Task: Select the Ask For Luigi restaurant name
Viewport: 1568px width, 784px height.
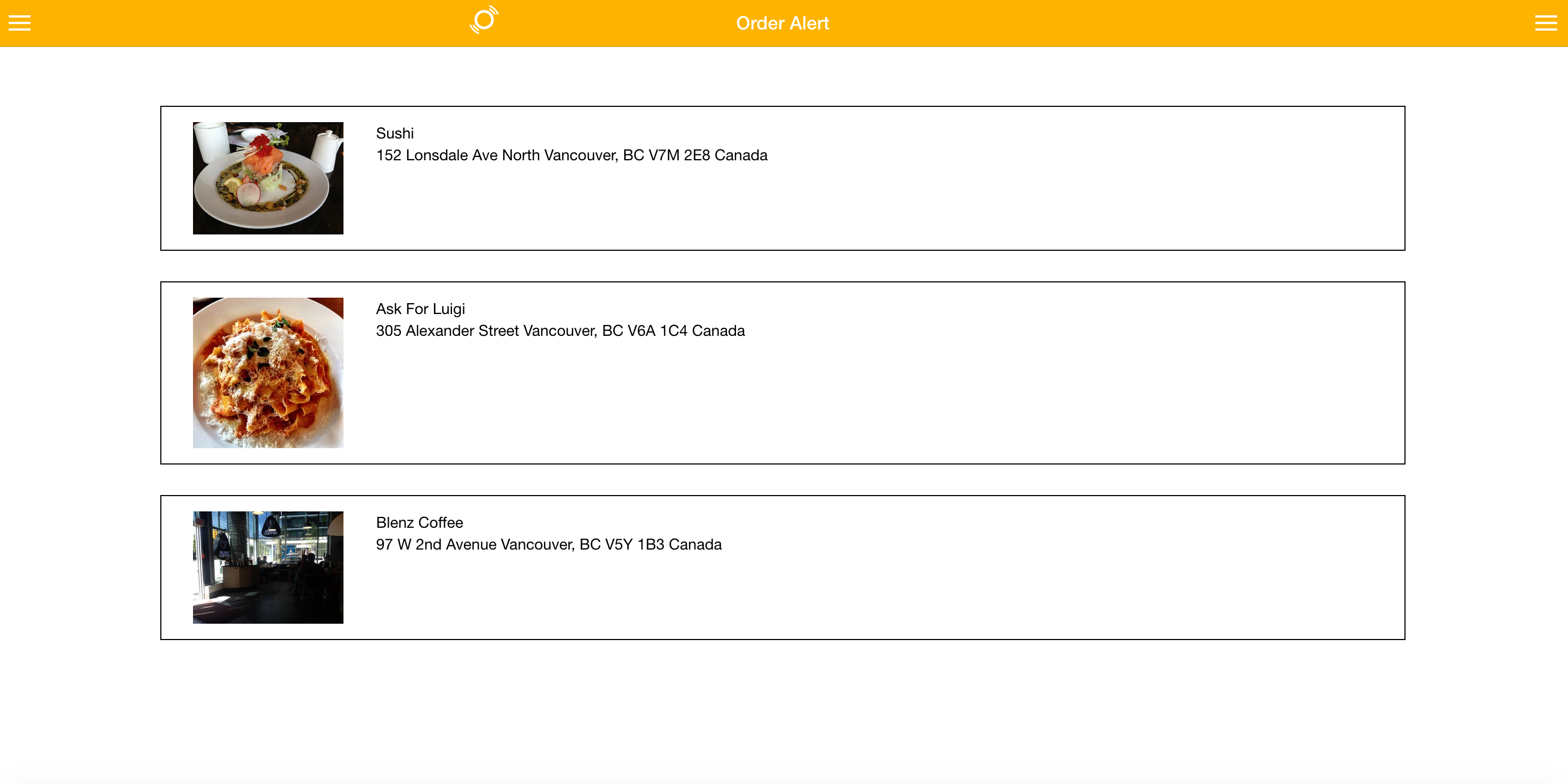Action: (x=420, y=309)
